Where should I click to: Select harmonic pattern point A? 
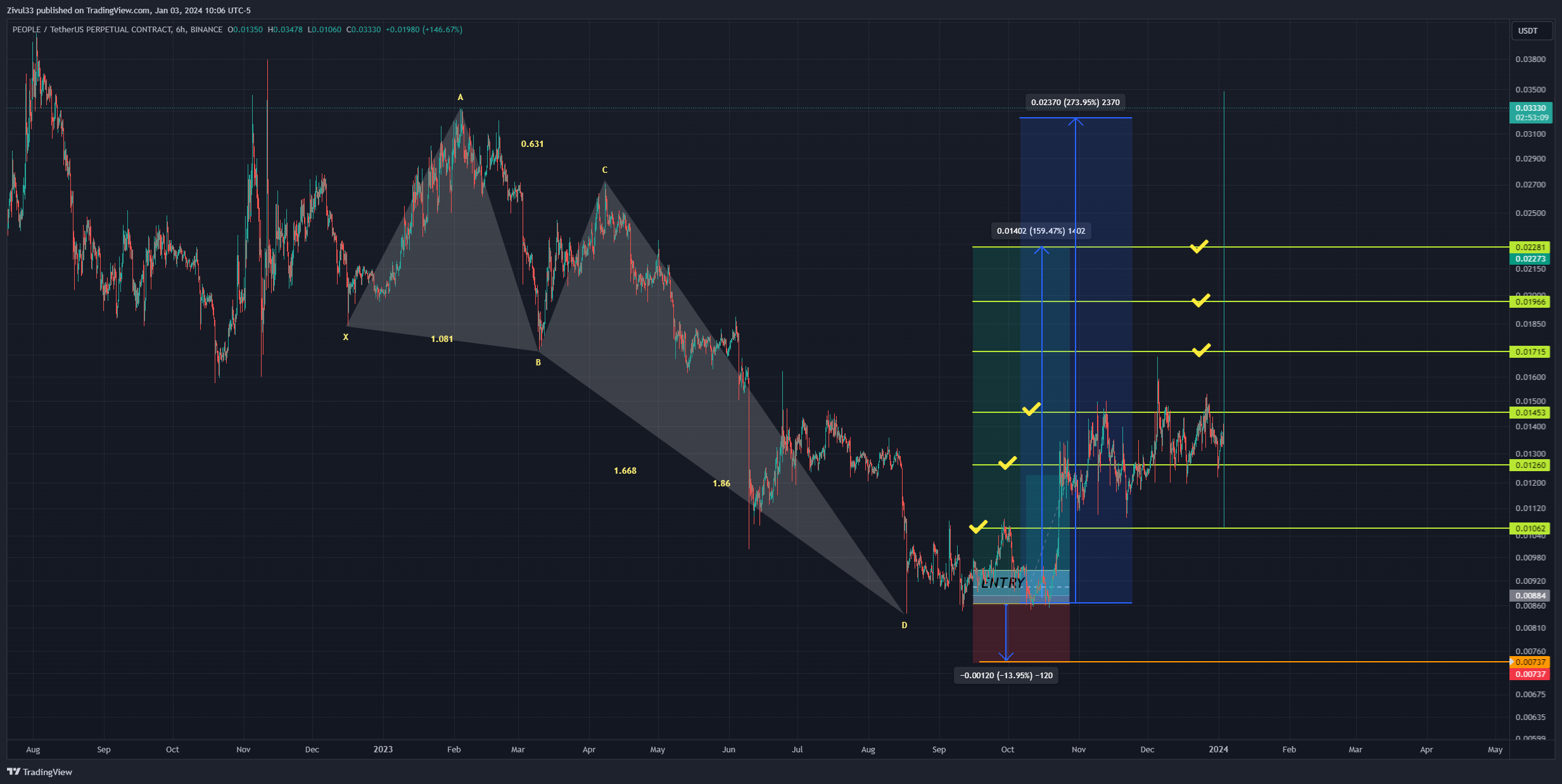[460, 97]
